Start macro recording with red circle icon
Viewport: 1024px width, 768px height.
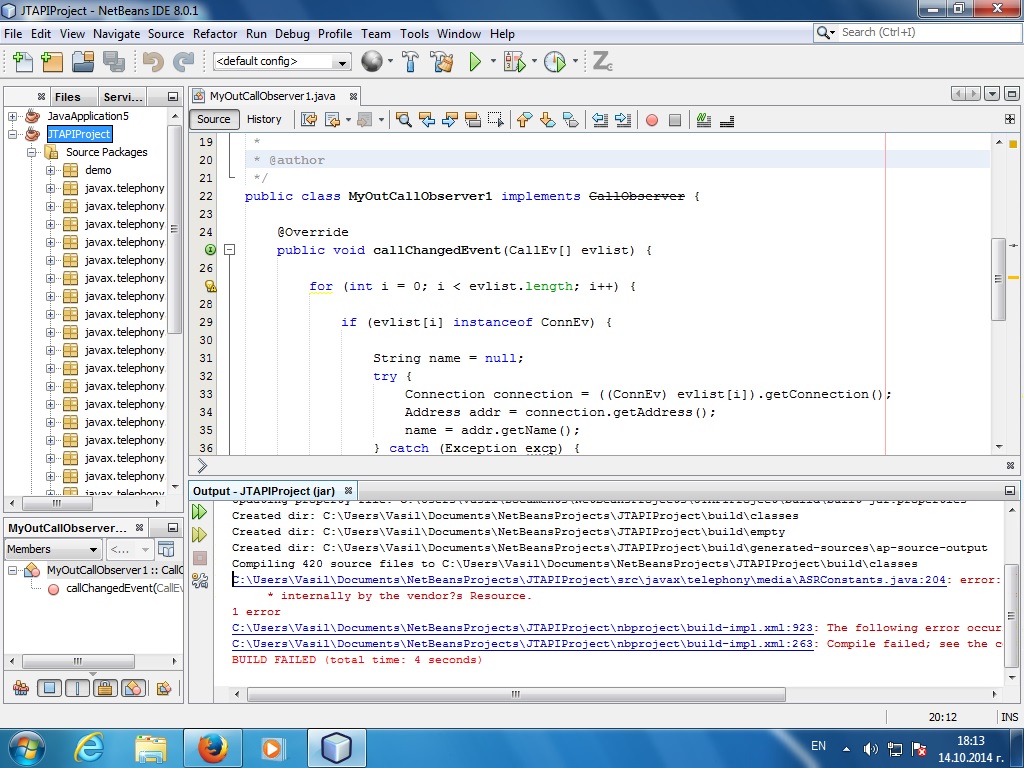coord(652,120)
